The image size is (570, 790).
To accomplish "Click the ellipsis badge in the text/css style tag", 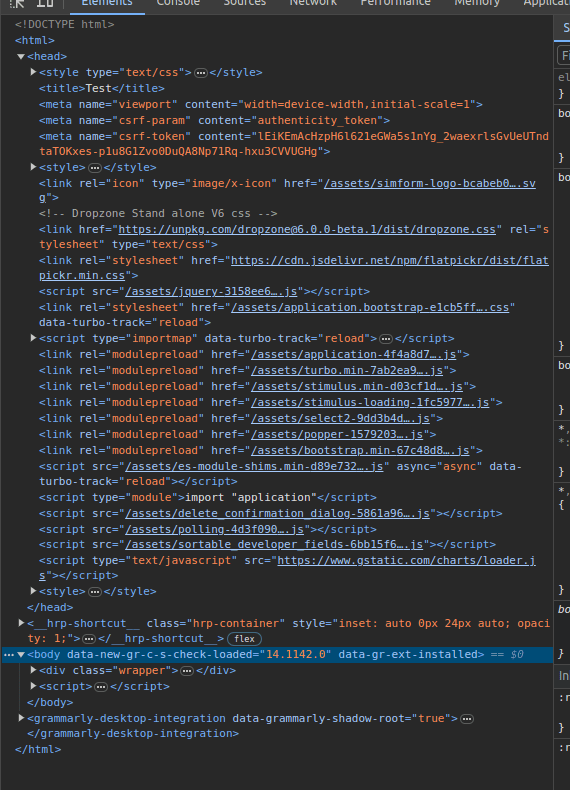I will [201, 73].
